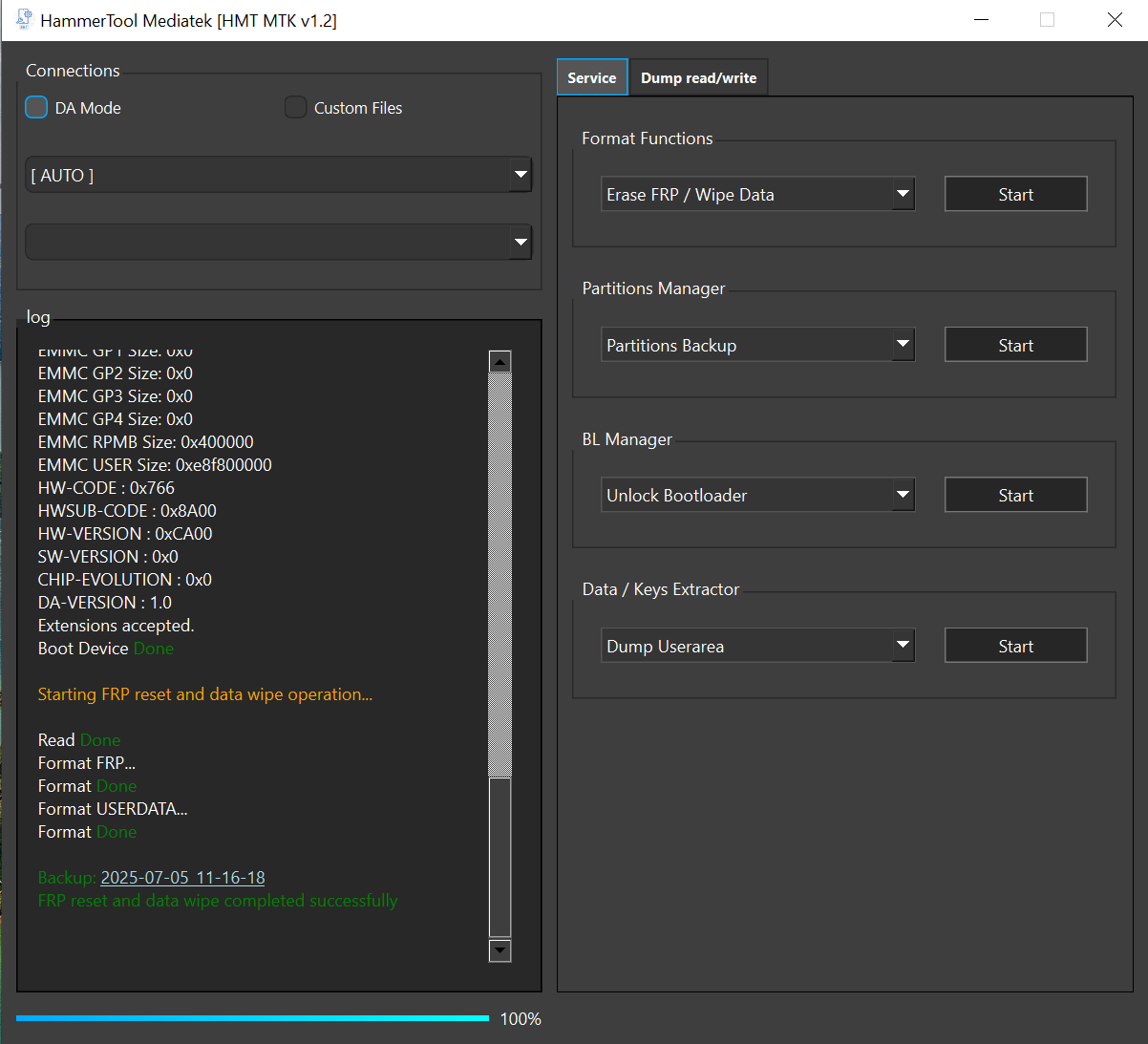Click the 'CHIP-EVOLUTION : 0x0' log line
The width and height of the screenshot is (1148, 1044).
click(125, 579)
